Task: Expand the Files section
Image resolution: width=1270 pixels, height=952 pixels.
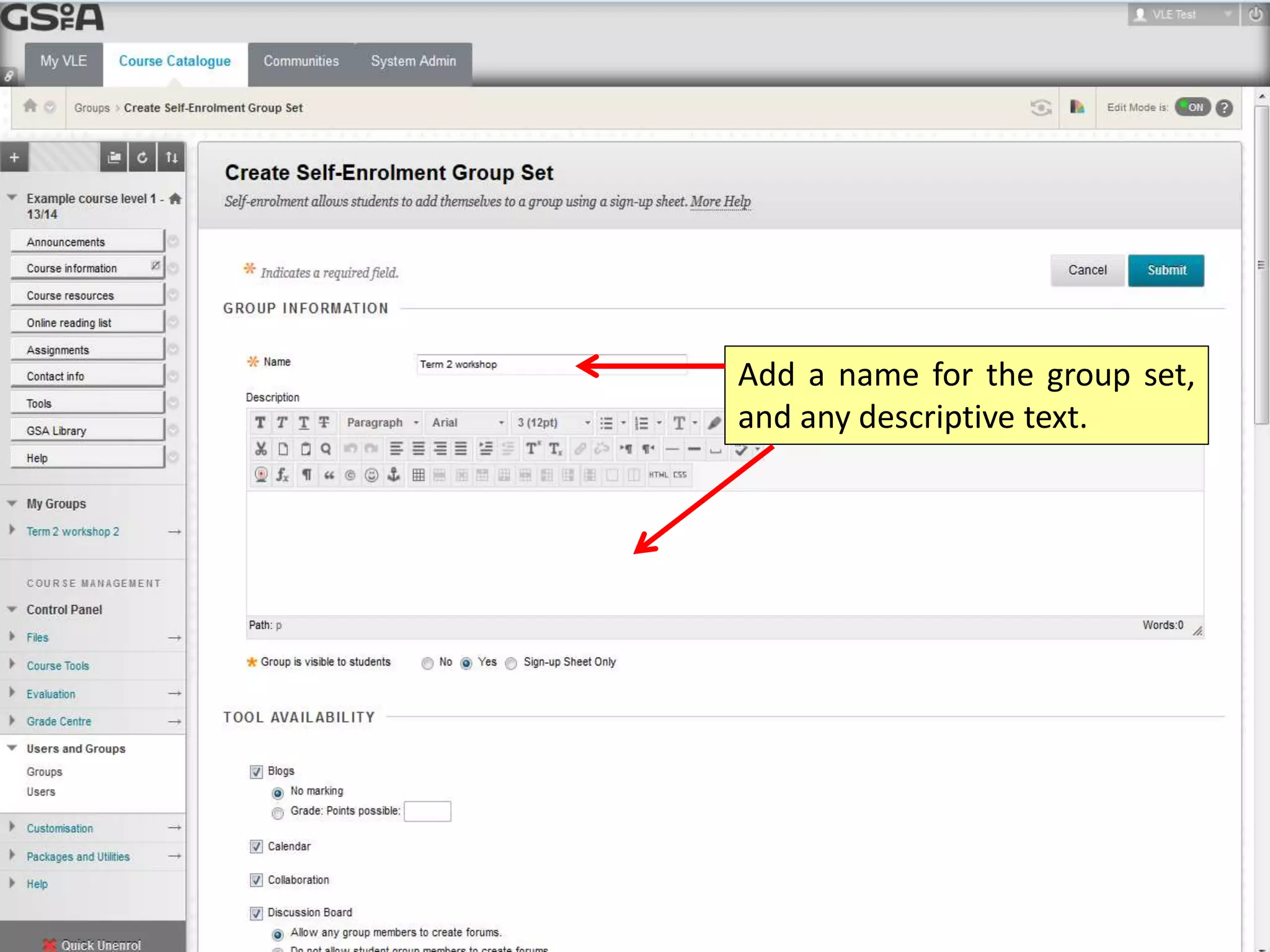Action: (x=12, y=637)
